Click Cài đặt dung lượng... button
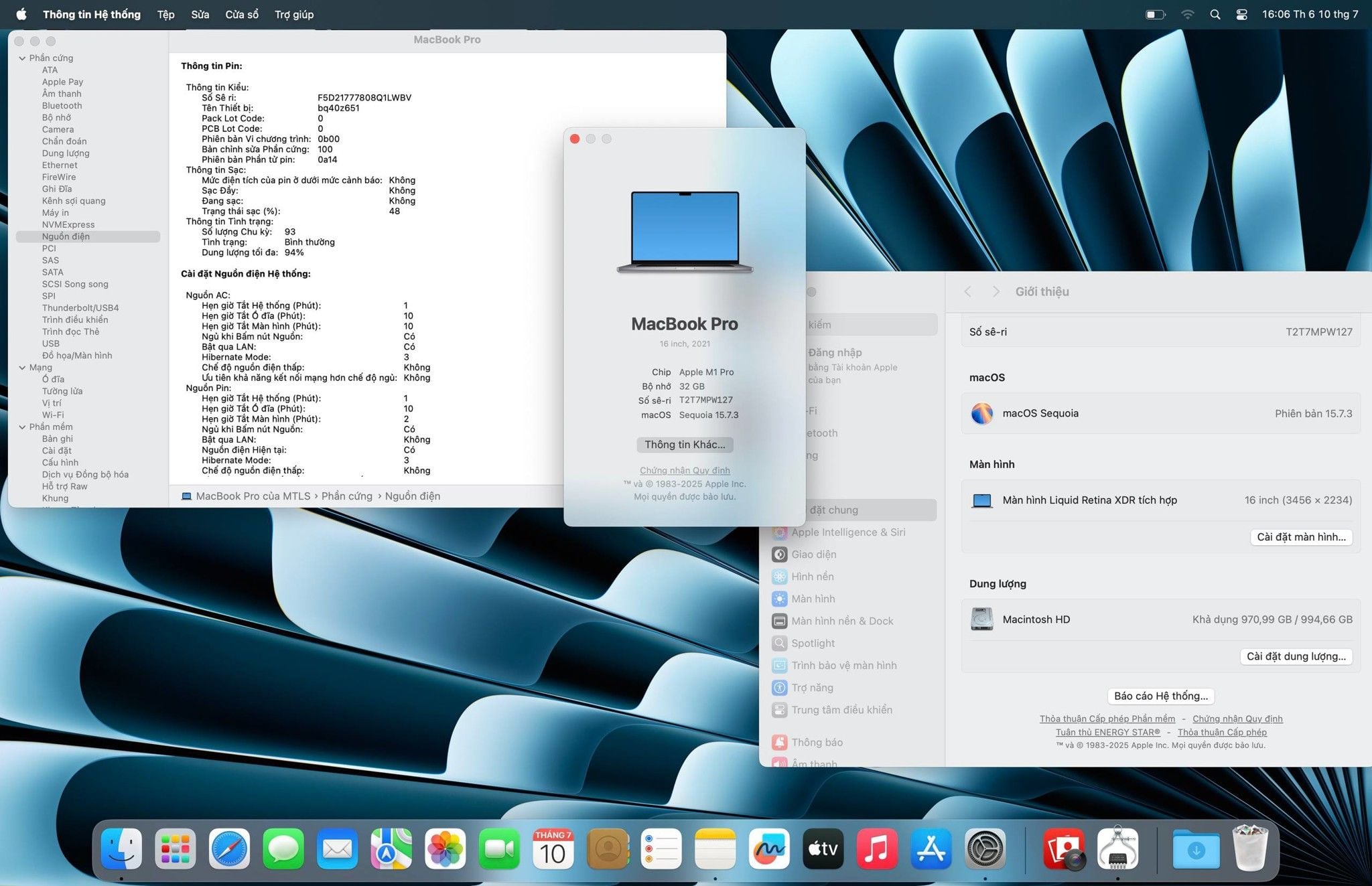Viewport: 1372px width, 886px height. pyautogui.click(x=1296, y=656)
